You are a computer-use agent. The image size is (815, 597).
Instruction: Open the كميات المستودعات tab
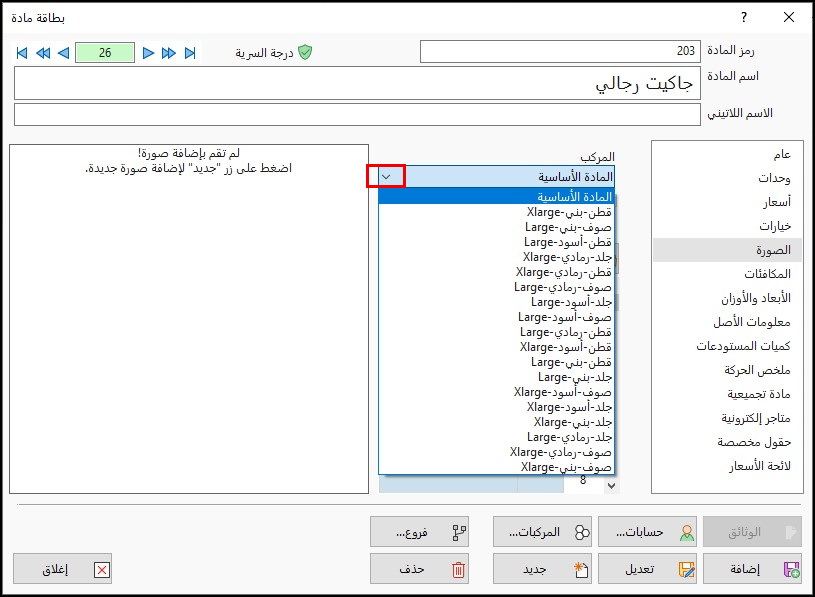727,346
